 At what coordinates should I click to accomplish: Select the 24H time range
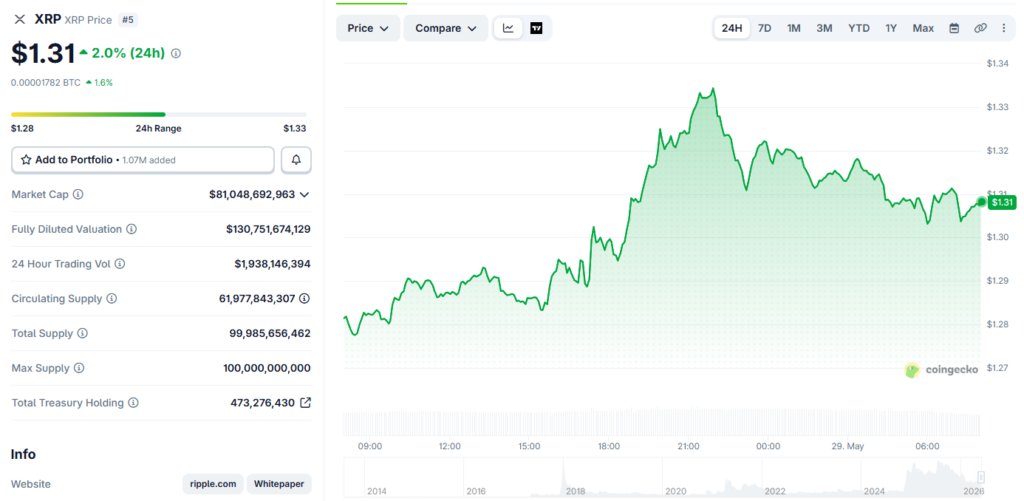[x=731, y=28]
